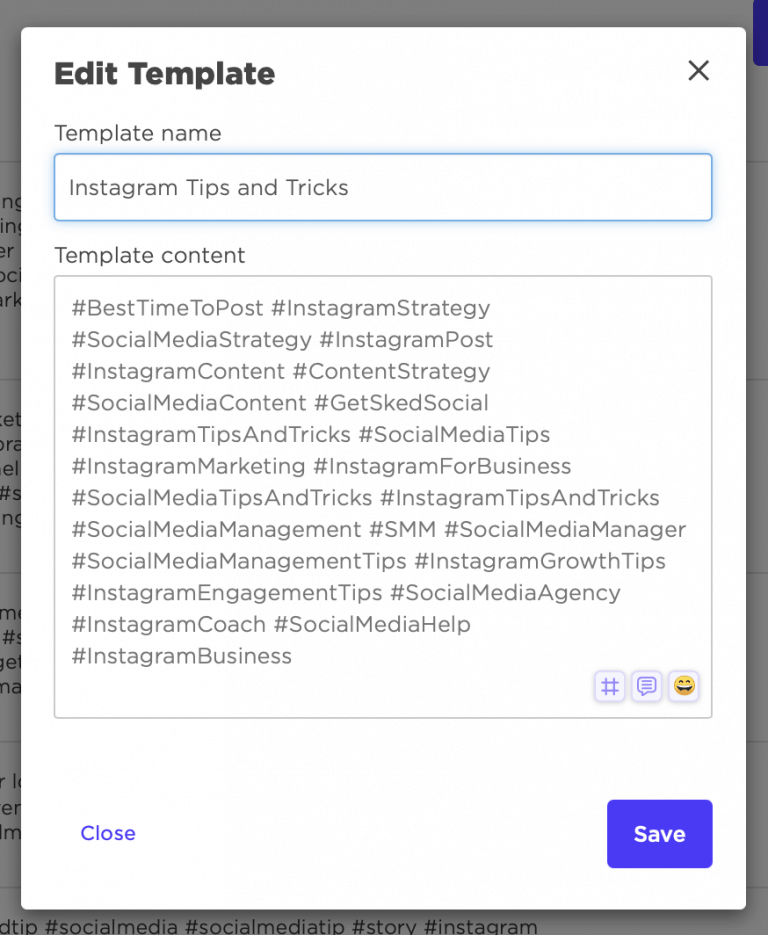The image size is (768, 935).
Task: Click the Close link to dismiss
Action: [108, 833]
